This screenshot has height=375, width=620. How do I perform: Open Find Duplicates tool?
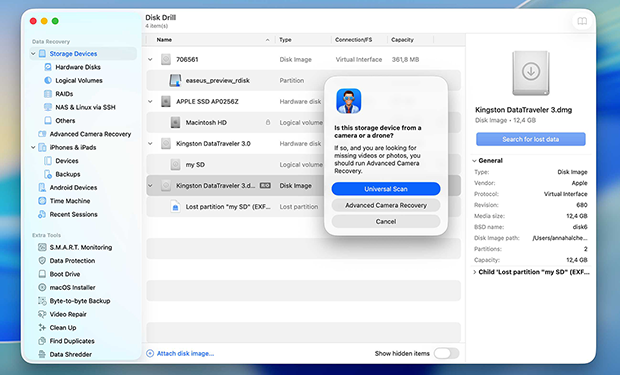pyautogui.click(x=72, y=341)
